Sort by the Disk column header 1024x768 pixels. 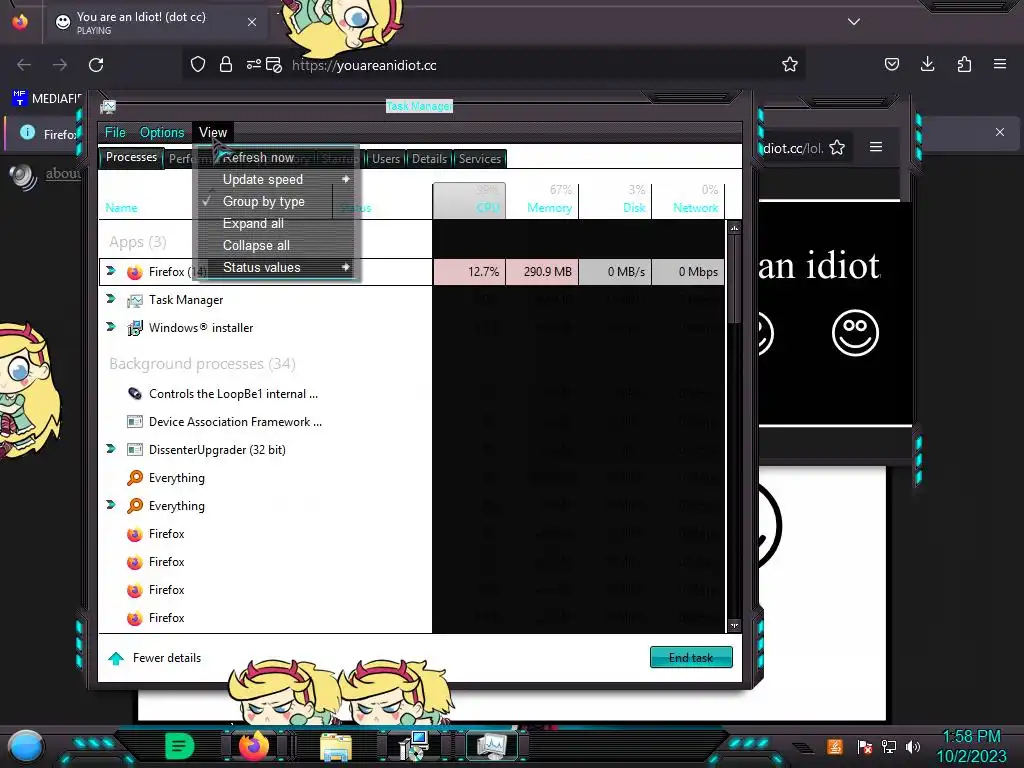coord(615,199)
